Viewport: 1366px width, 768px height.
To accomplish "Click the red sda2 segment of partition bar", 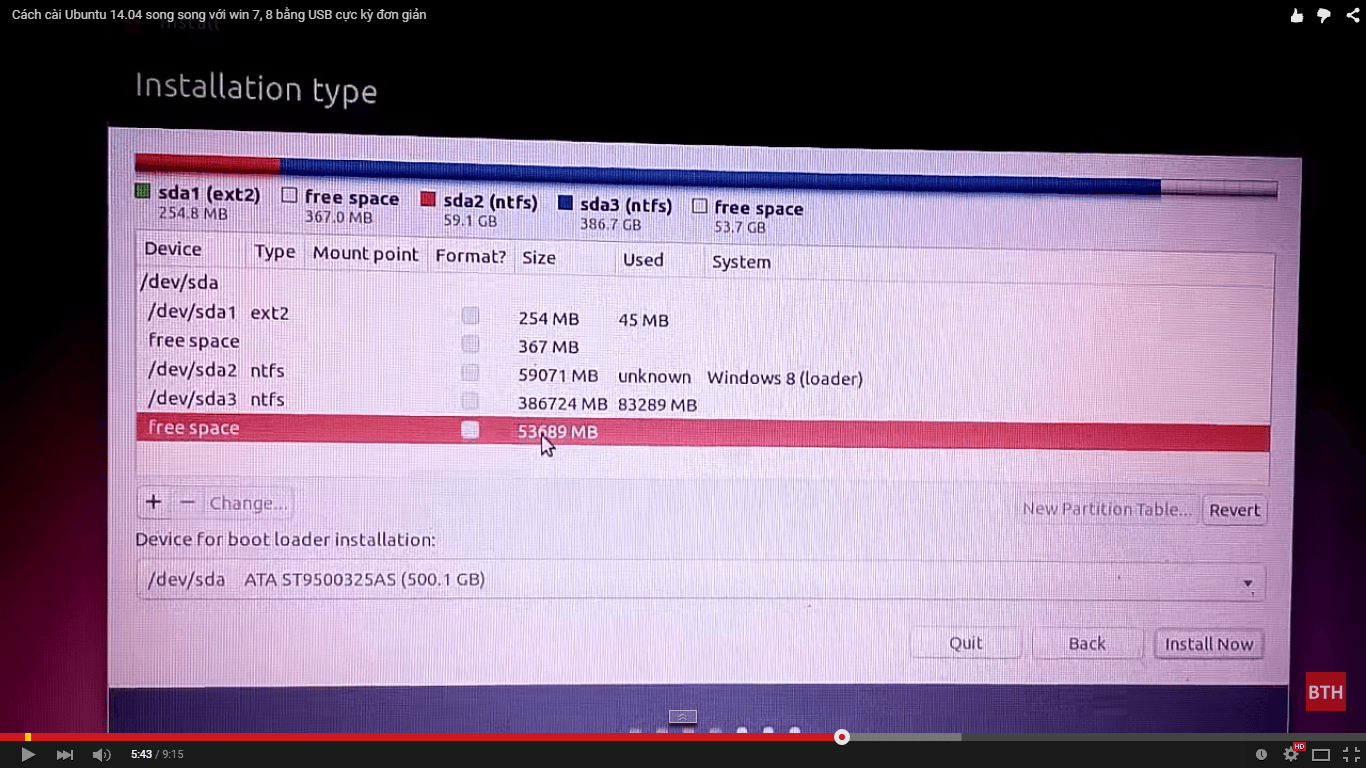I will (x=208, y=164).
